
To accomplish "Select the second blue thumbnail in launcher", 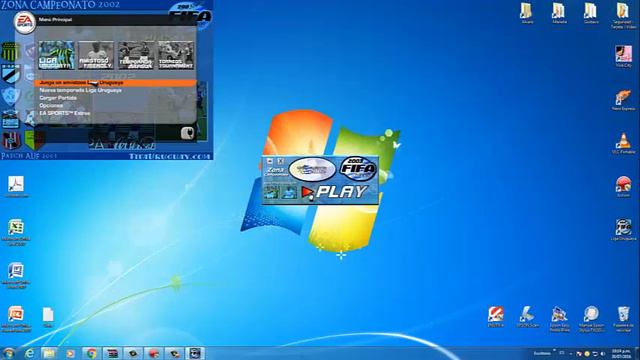I will tap(289, 192).
